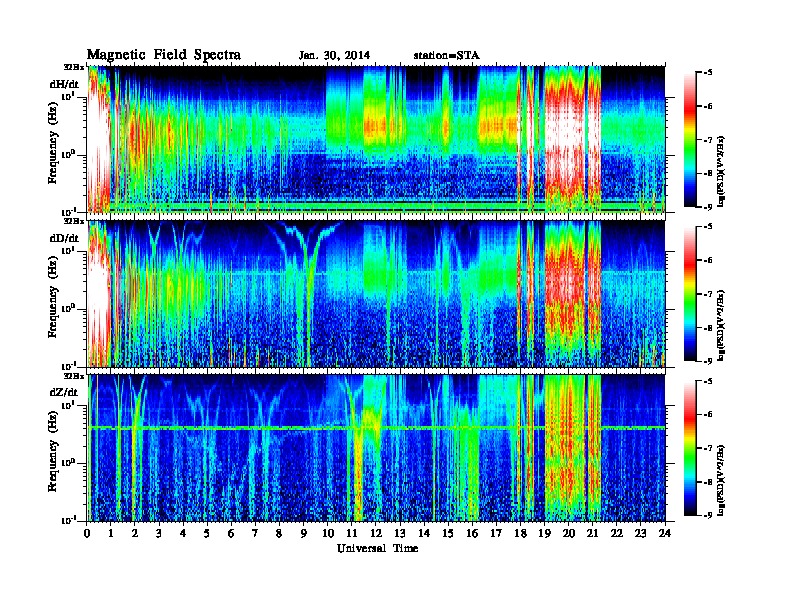Click hour "17" on the time axis
792x612 pixels.
[x=497, y=533]
